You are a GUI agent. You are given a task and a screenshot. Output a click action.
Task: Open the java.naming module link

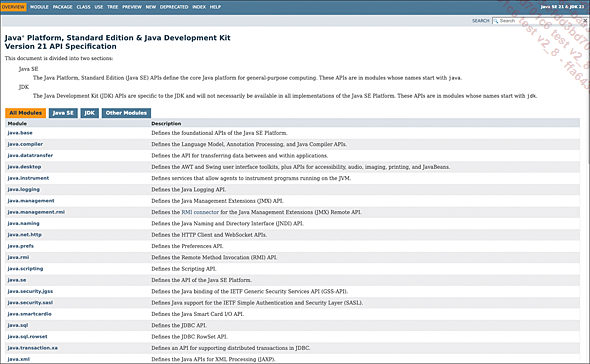point(23,223)
